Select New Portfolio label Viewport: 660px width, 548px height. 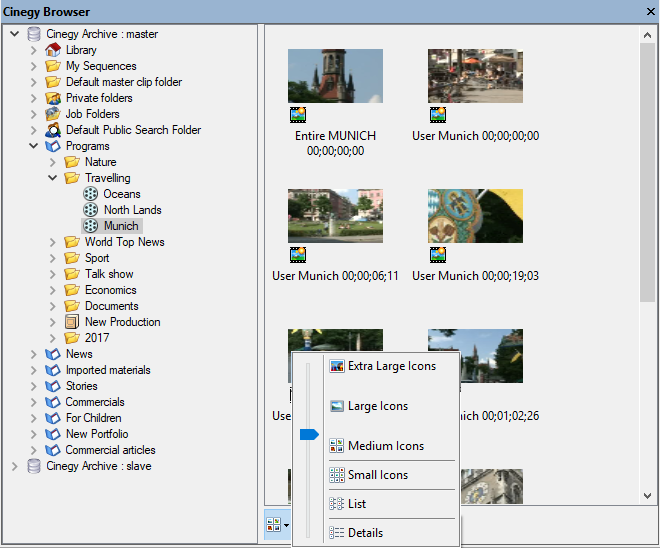pyautogui.click(x=97, y=434)
